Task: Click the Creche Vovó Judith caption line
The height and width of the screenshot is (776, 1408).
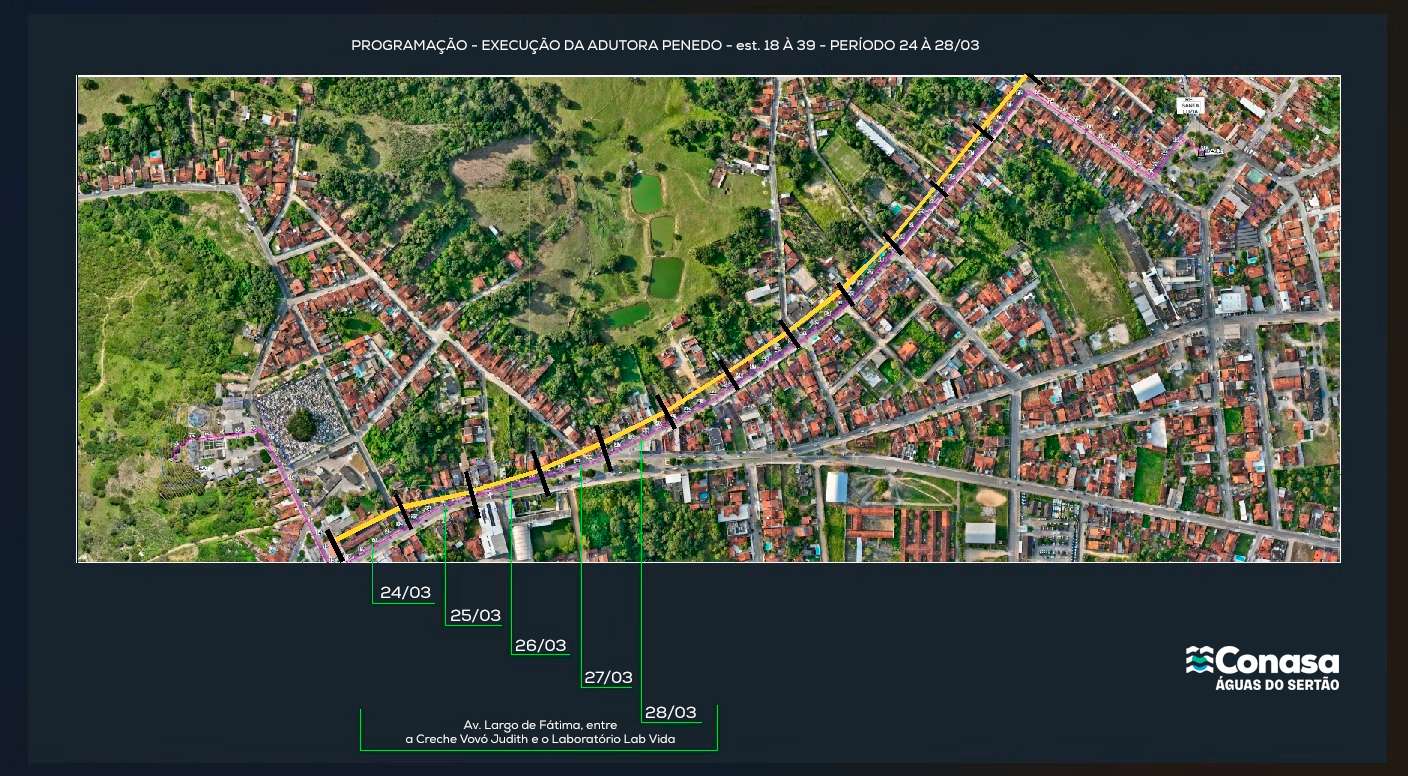Action: click(540, 740)
